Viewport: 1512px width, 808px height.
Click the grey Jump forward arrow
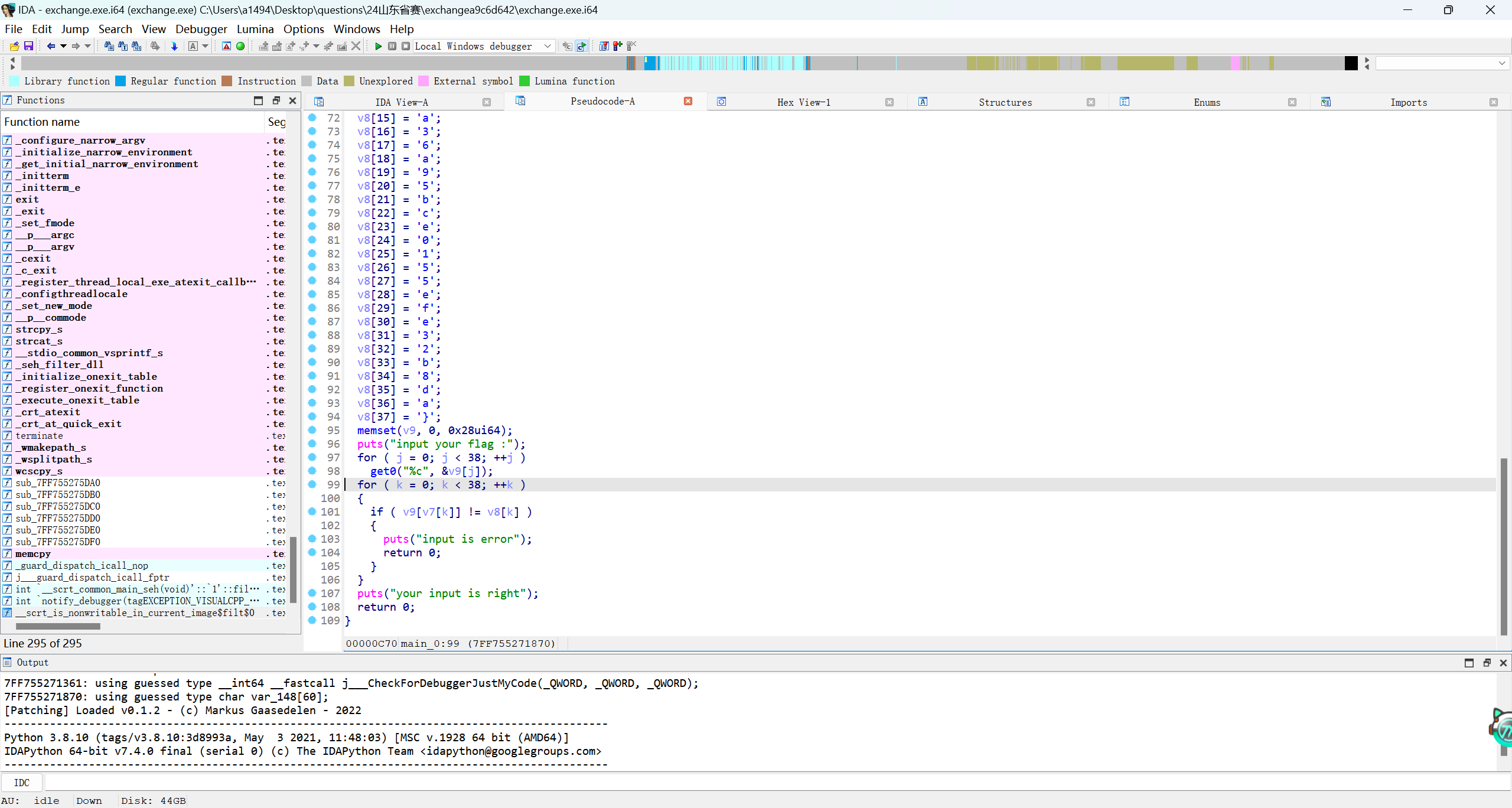pyautogui.click(x=76, y=46)
